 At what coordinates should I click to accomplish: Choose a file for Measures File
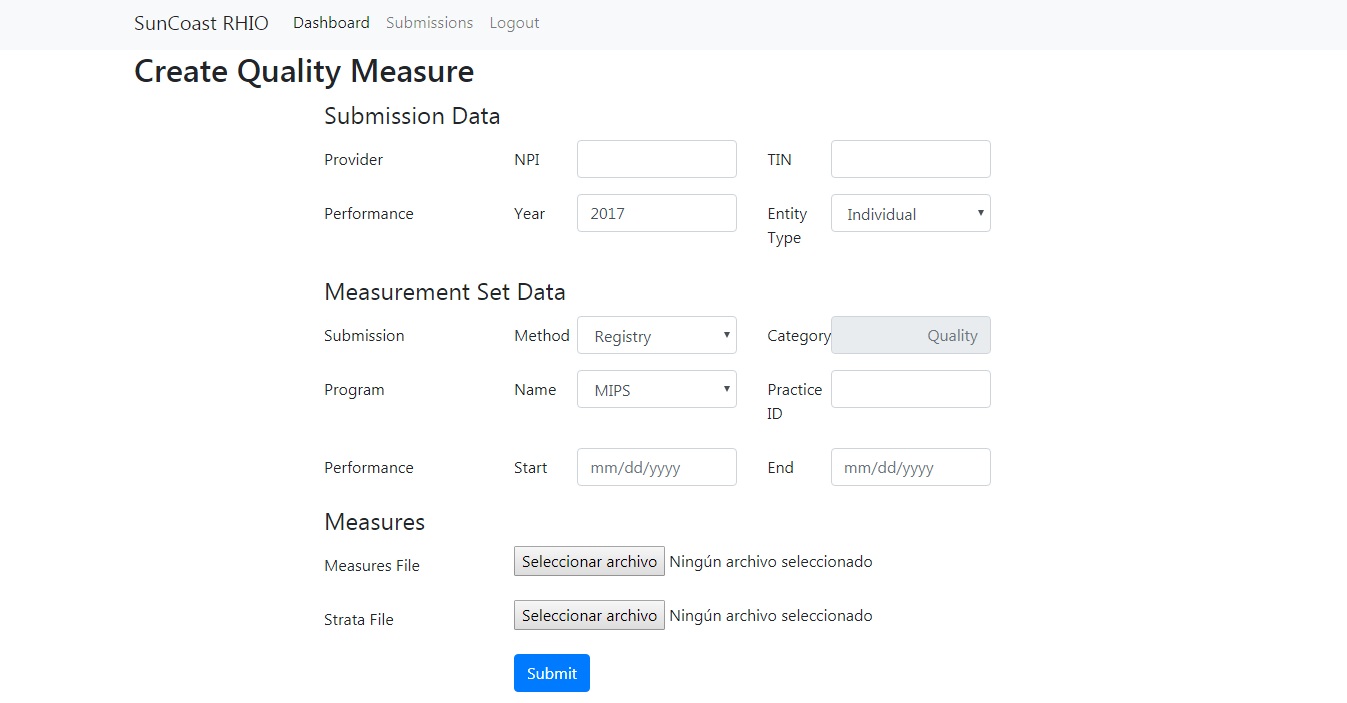(x=589, y=561)
